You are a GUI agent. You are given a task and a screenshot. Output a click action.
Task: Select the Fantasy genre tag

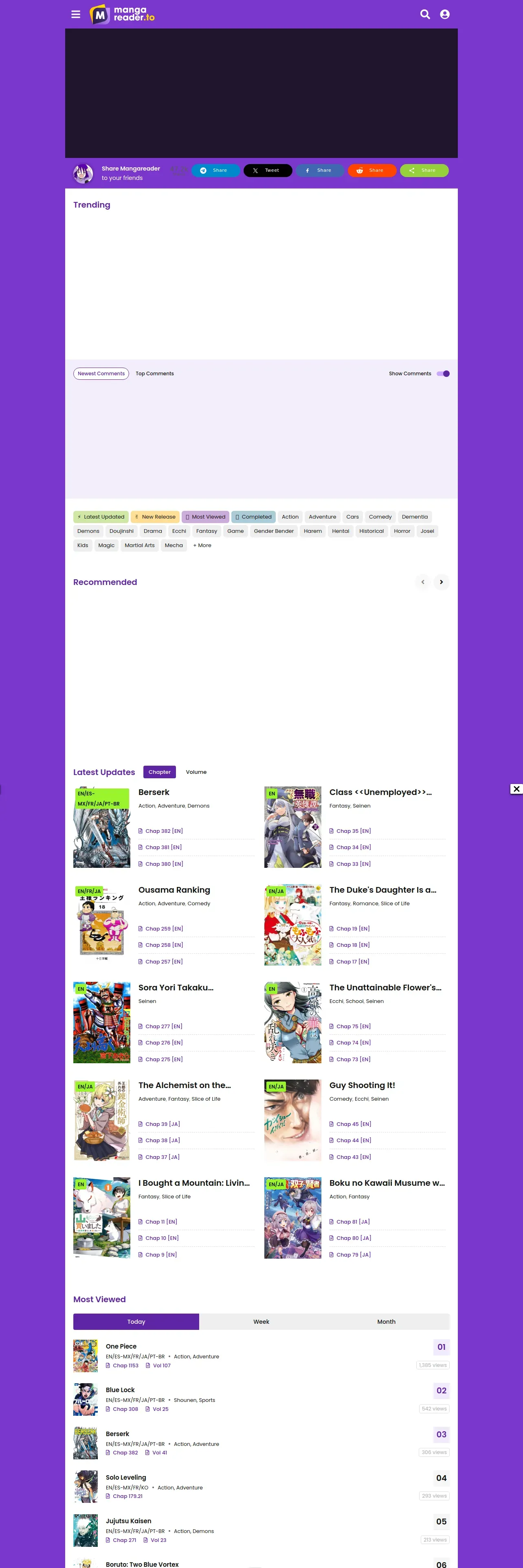pos(207,531)
